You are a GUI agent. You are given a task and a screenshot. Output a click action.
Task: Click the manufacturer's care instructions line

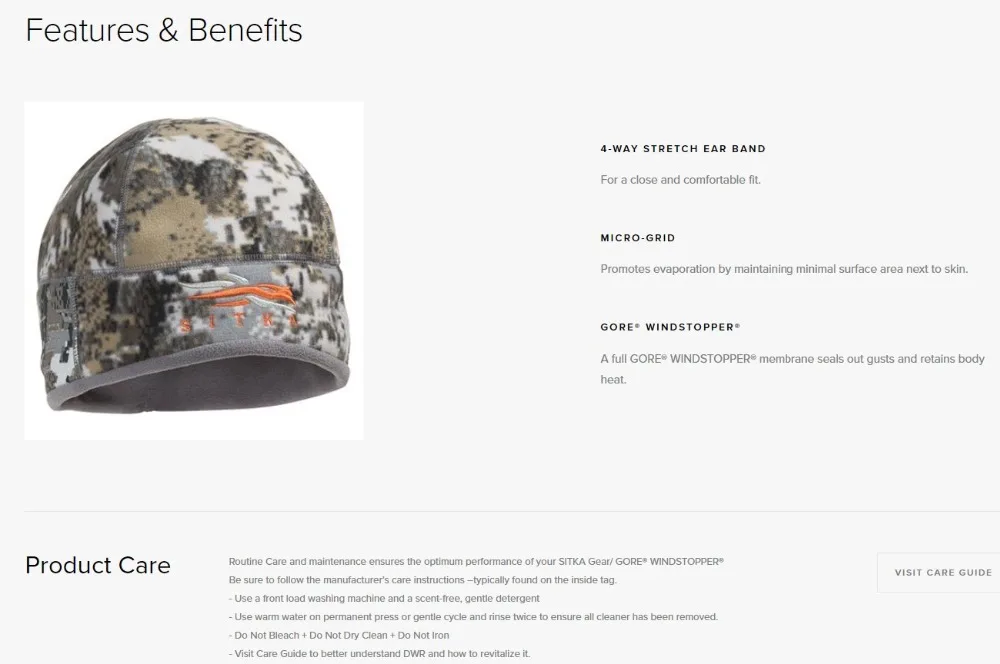423,580
